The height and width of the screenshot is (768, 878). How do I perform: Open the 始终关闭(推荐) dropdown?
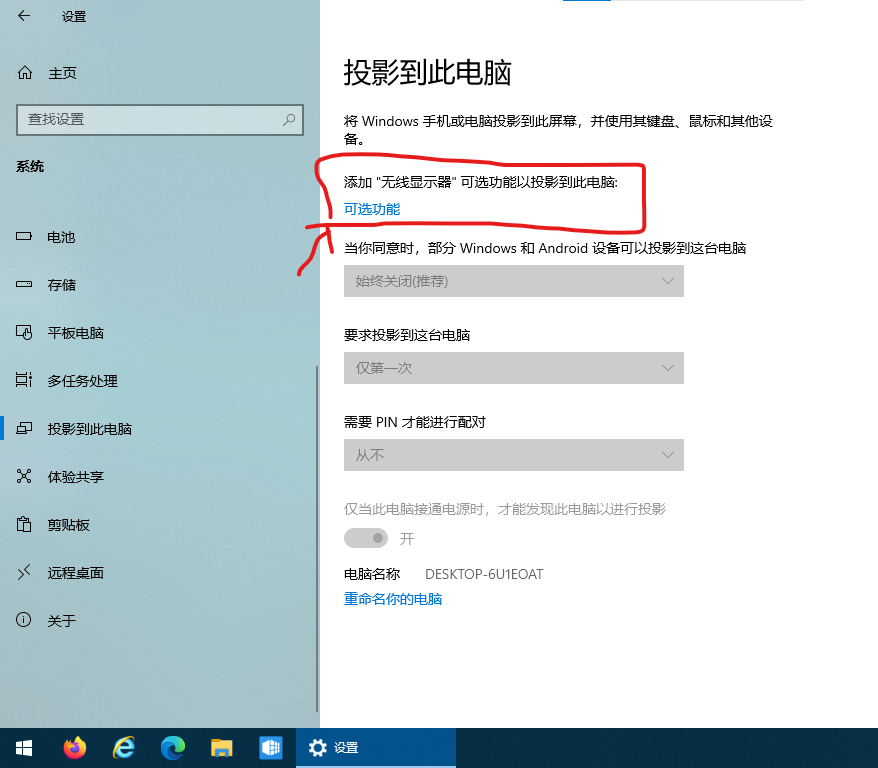tap(513, 281)
